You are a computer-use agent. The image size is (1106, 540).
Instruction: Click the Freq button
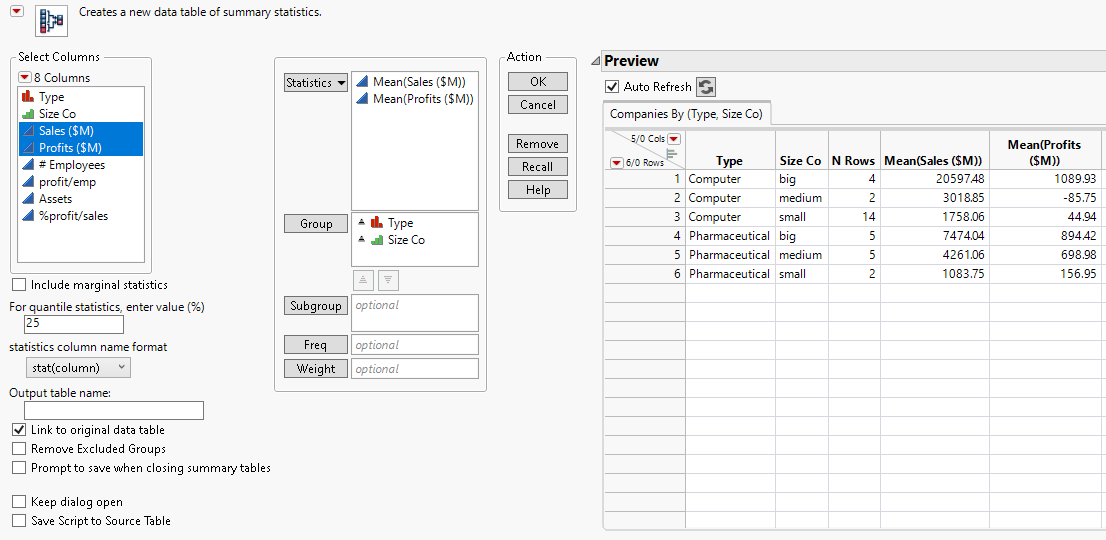pos(316,345)
